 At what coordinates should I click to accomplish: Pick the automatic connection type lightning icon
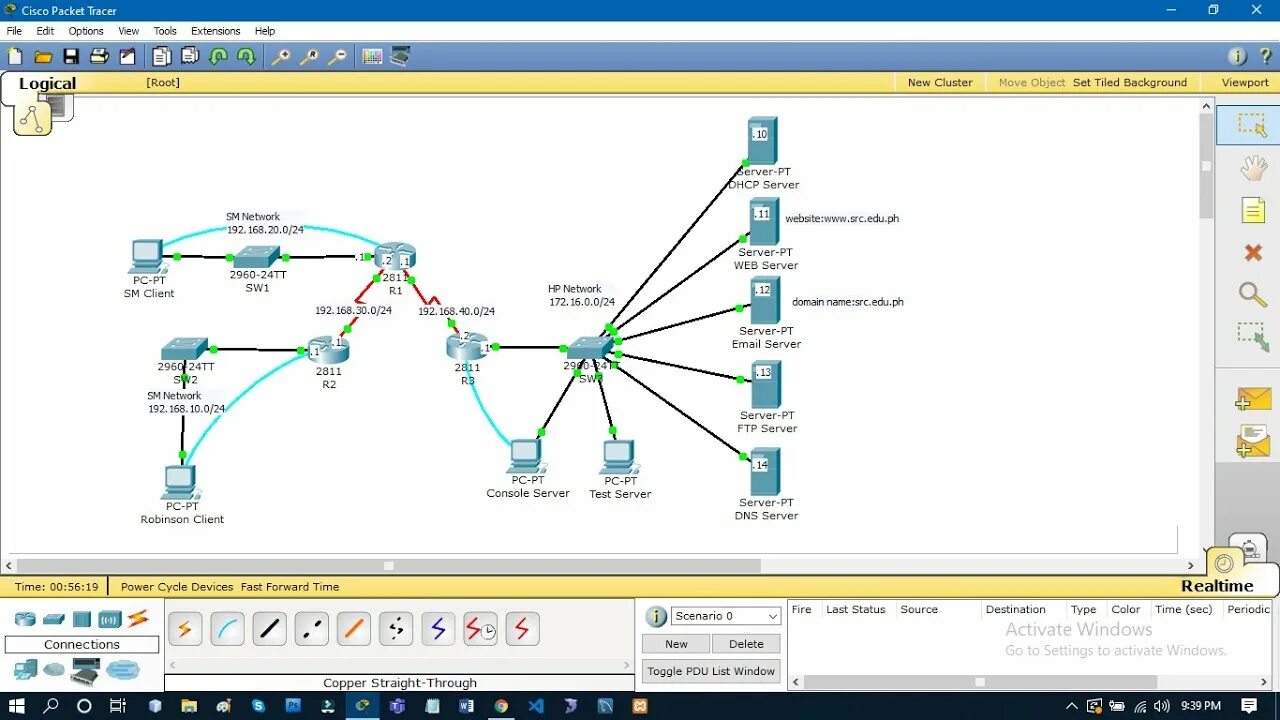(x=185, y=629)
